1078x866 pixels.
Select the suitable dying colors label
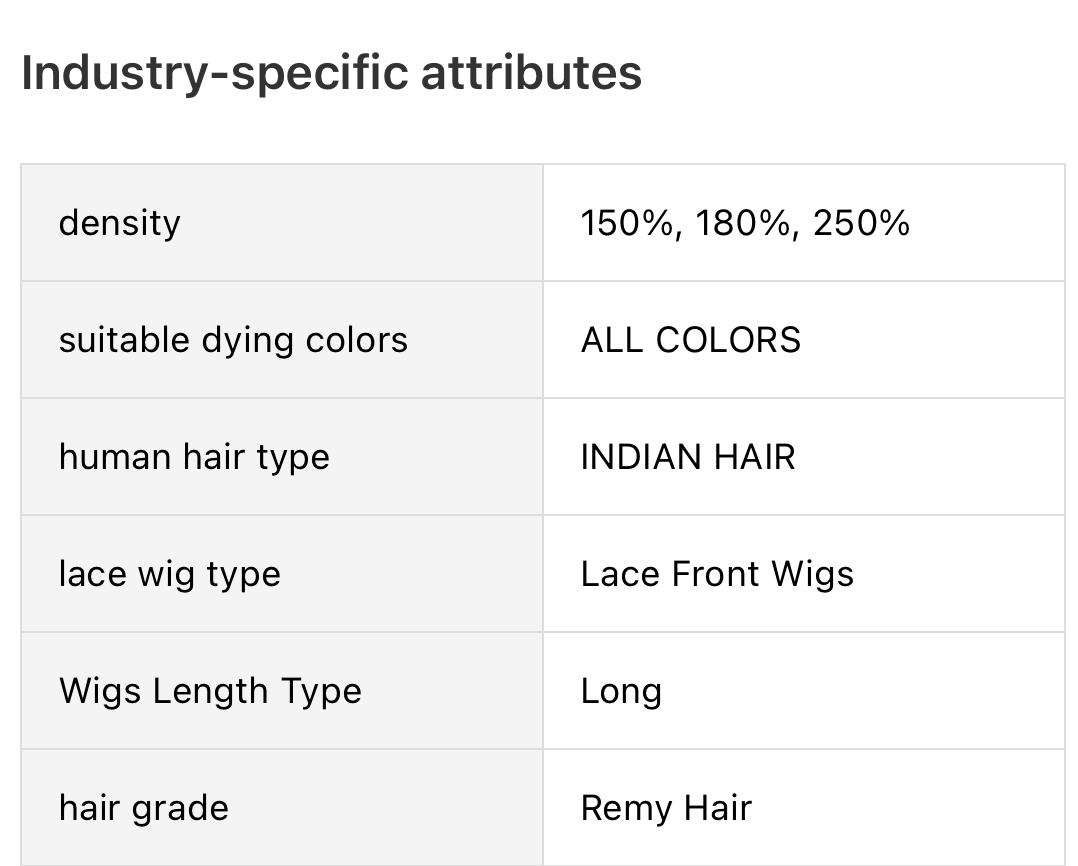pyautogui.click(x=233, y=340)
